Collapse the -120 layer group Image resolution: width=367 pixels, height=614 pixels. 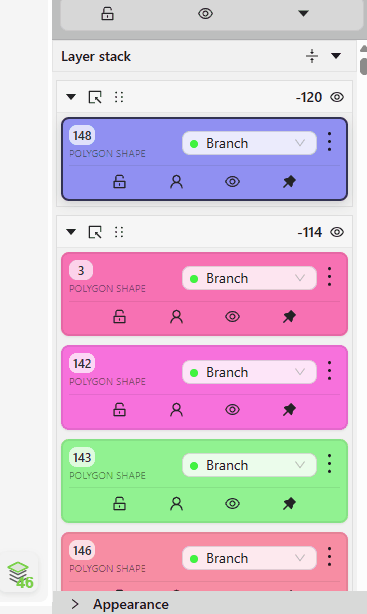[x=71, y=97]
